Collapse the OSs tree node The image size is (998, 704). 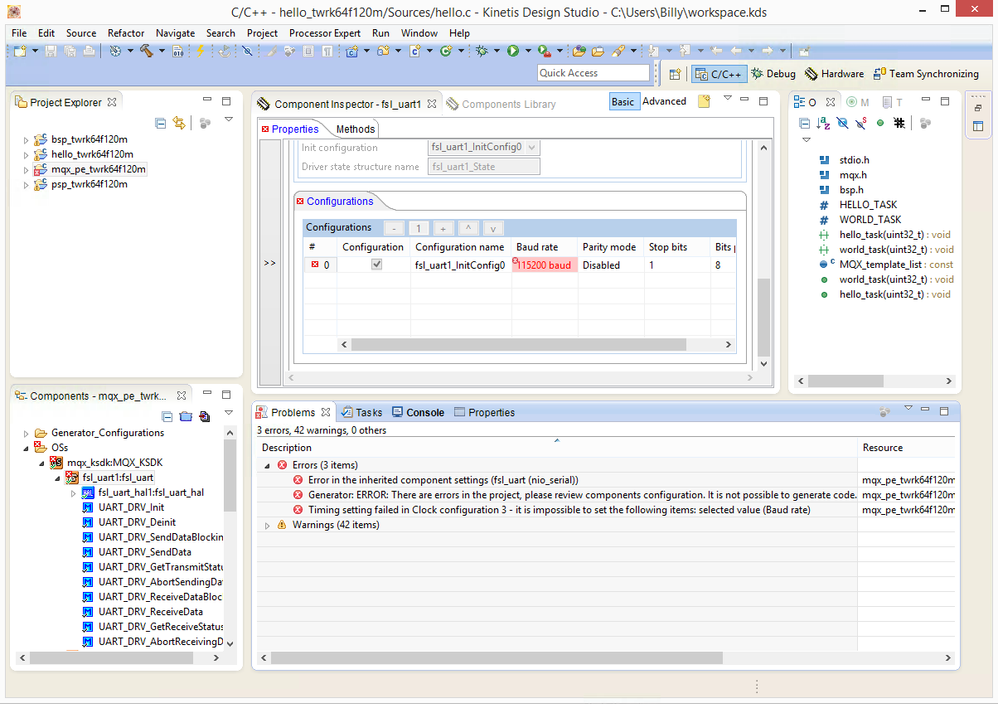[x=26, y=448]
